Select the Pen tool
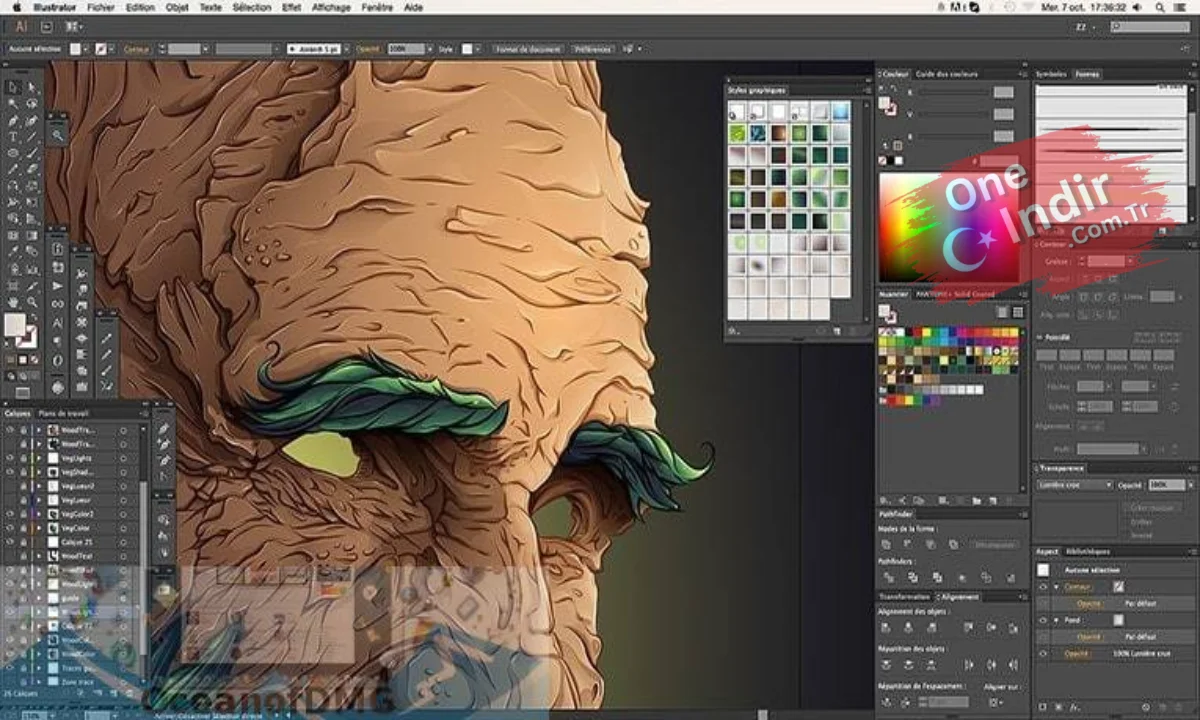The width and height of the screenshot is (1200, 720). pos(13,120)
